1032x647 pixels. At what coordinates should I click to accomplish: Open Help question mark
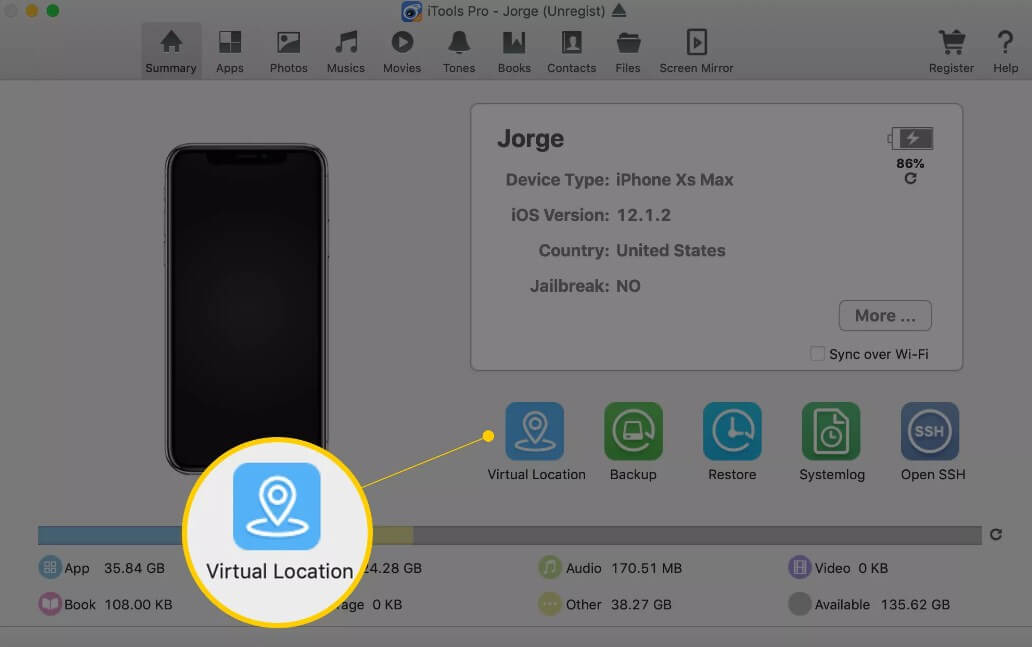pyautogui.click(x=1005, y=43)
